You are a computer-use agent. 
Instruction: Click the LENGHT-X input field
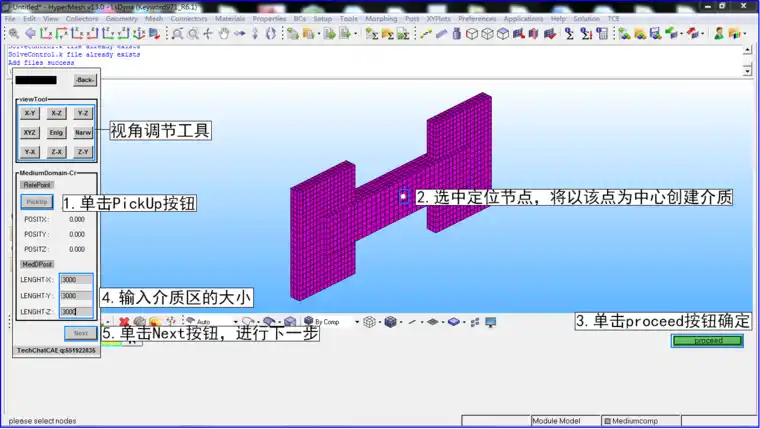point(76,280)
